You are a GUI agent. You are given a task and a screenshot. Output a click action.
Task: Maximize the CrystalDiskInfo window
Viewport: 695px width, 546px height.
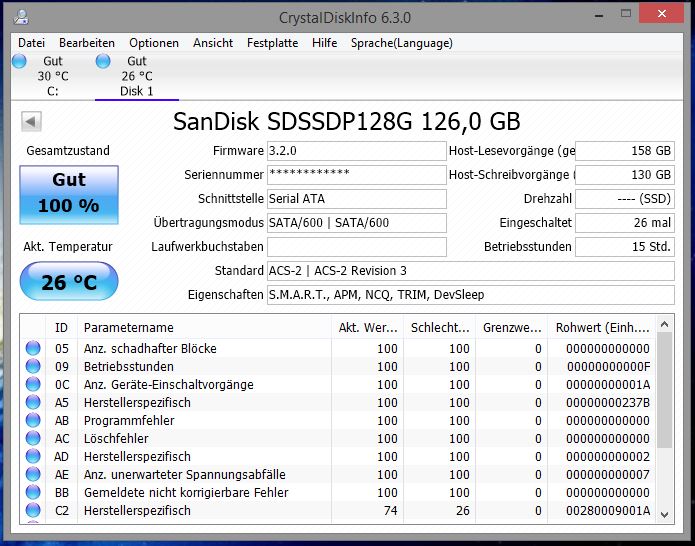click(625, 14)
